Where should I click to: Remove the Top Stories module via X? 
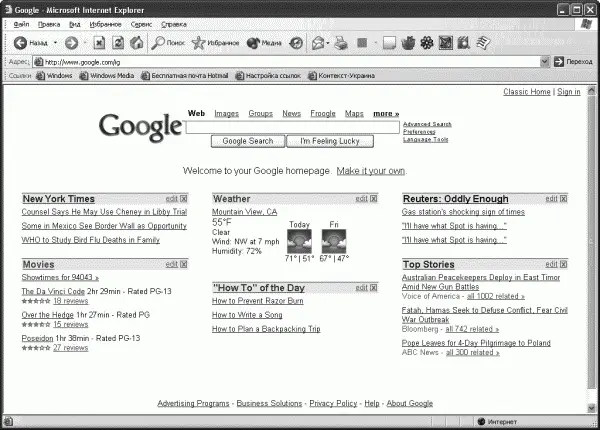point(564,264)
